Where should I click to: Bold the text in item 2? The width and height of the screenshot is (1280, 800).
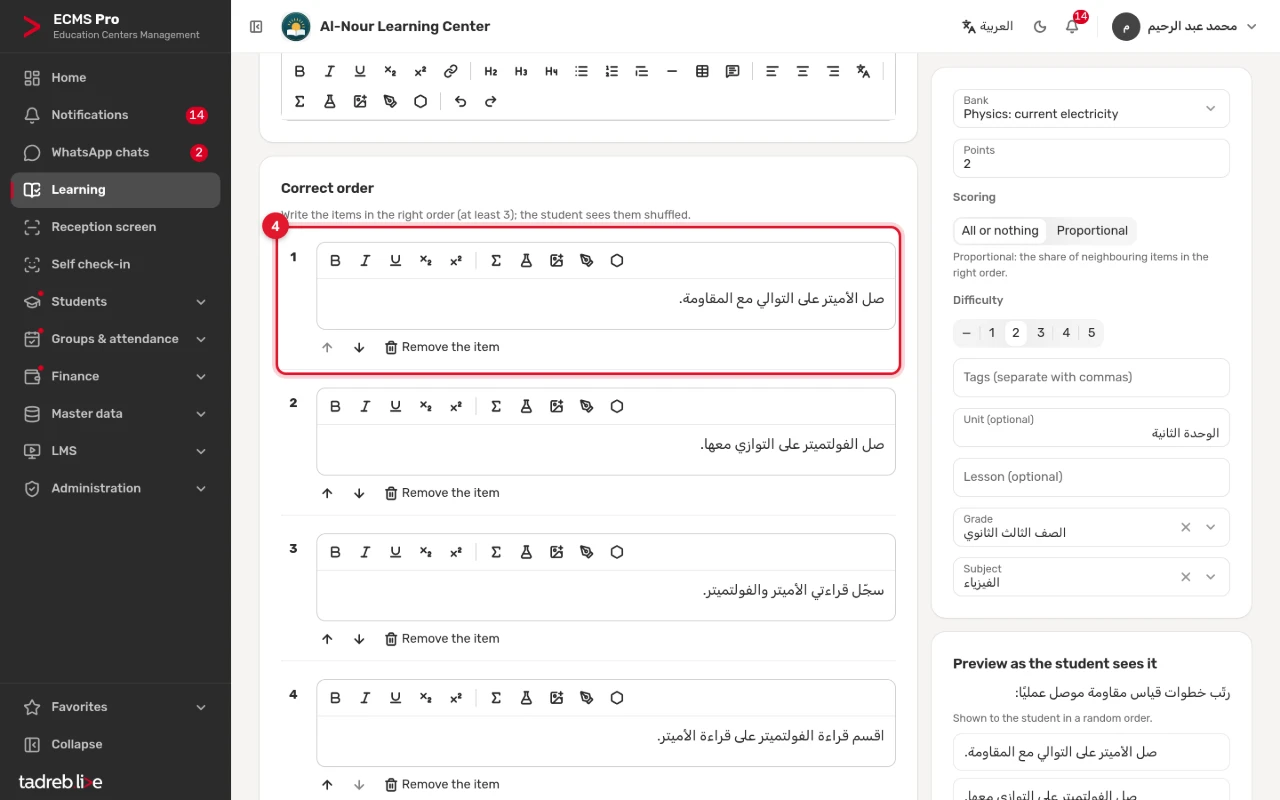pos(335,406)
